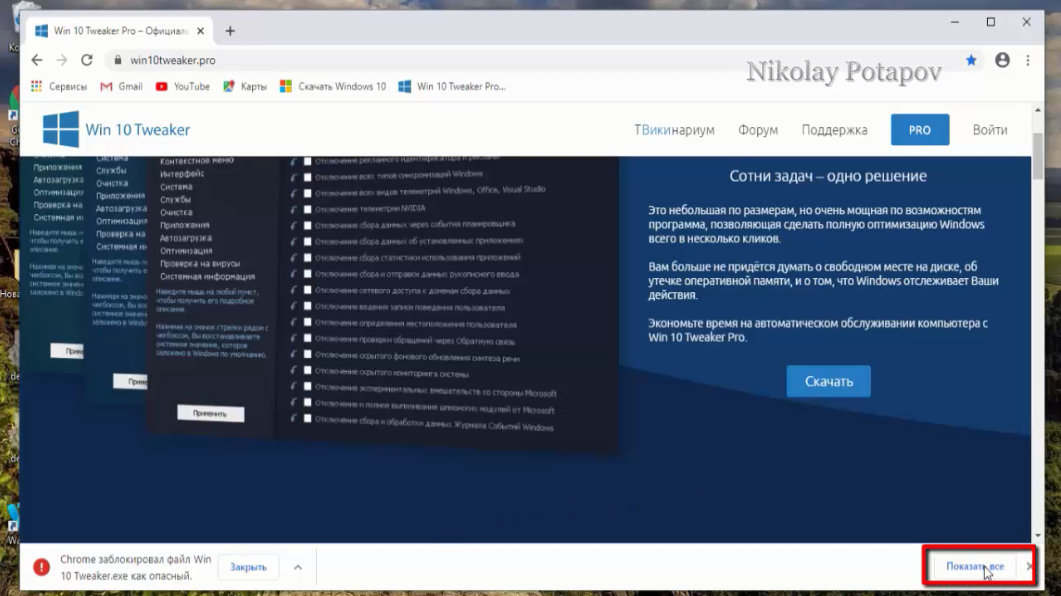
Task: Click the Сотни задач – одно решение heading
Action: tap(828, 176)
